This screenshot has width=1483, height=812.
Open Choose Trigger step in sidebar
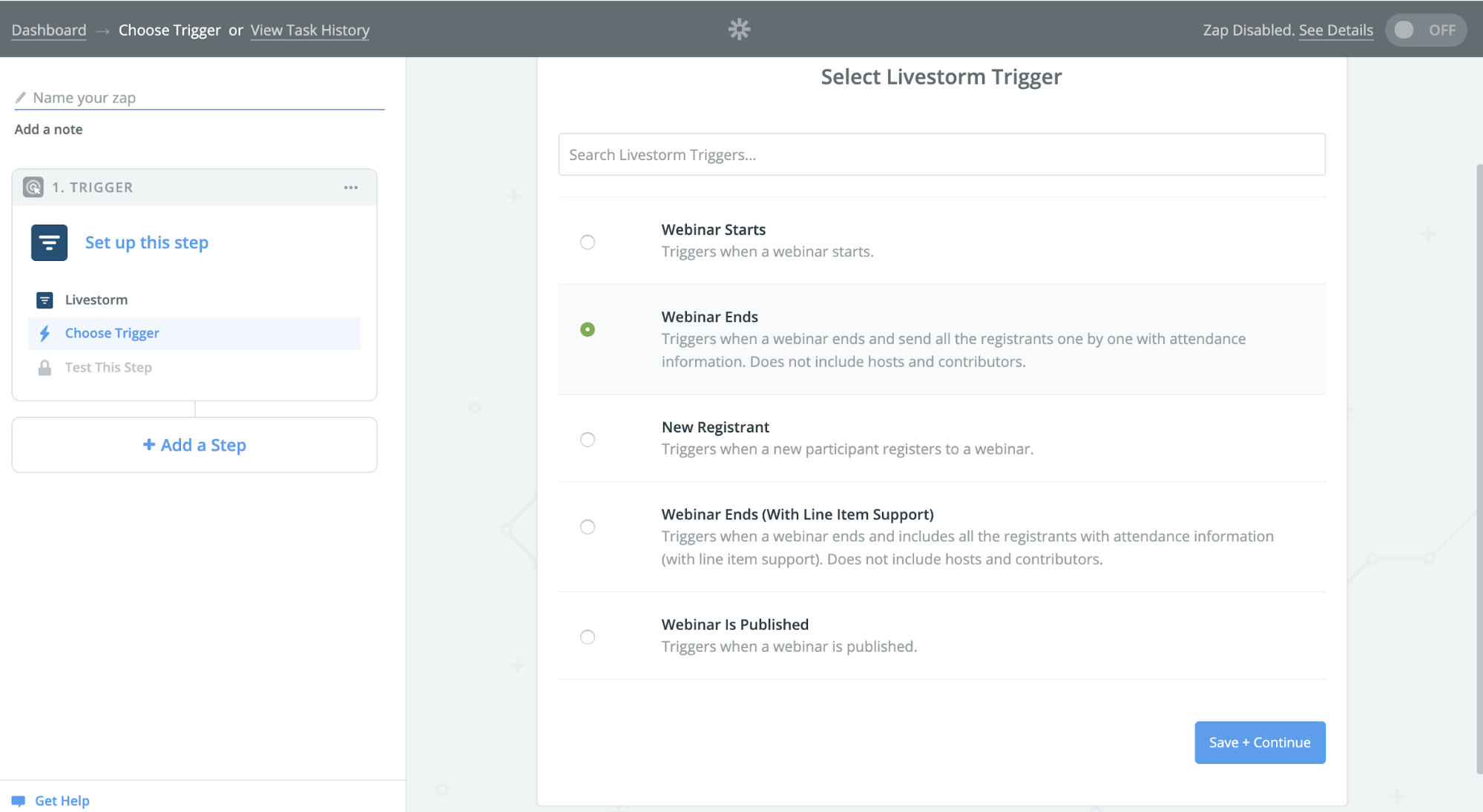(x=194, y=334)
